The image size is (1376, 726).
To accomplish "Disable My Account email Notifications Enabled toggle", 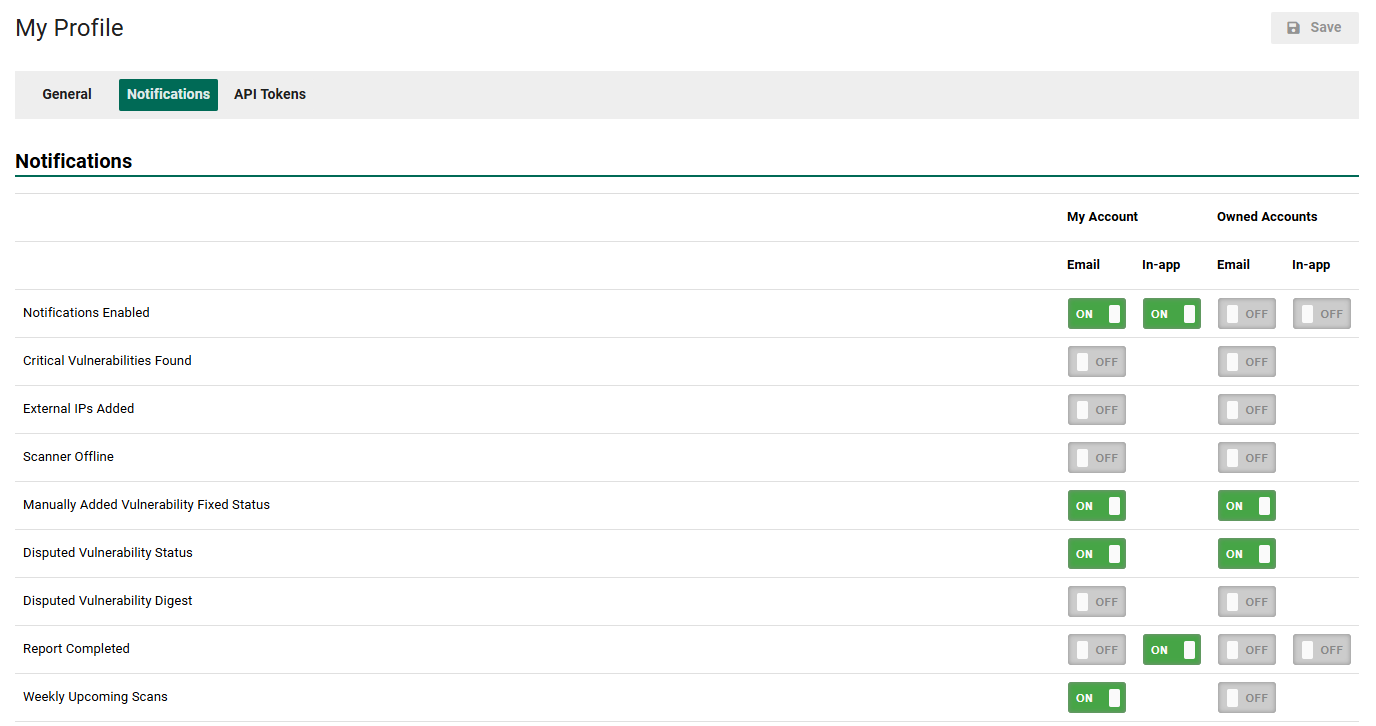I will click(1096, 314).
